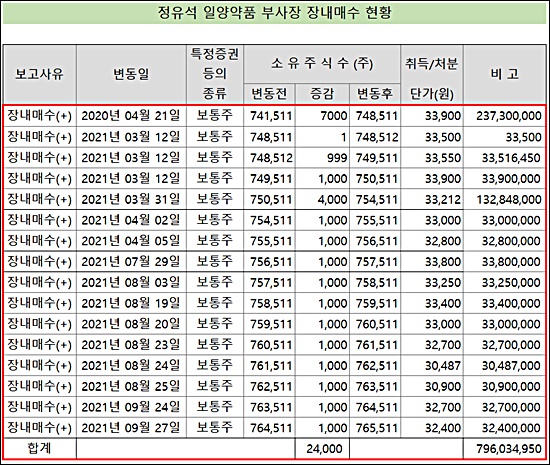The image size is (550, 465).
Task: Select the unit price 33,550
Action: (x=443, y=158)
